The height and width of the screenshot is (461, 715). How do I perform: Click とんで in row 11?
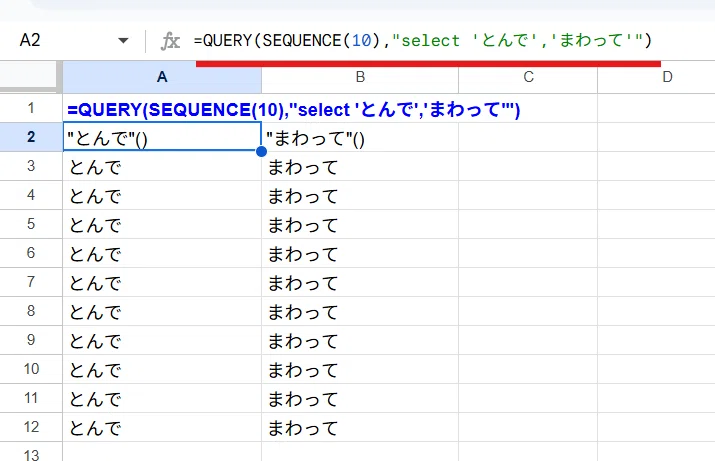[95, 399]
